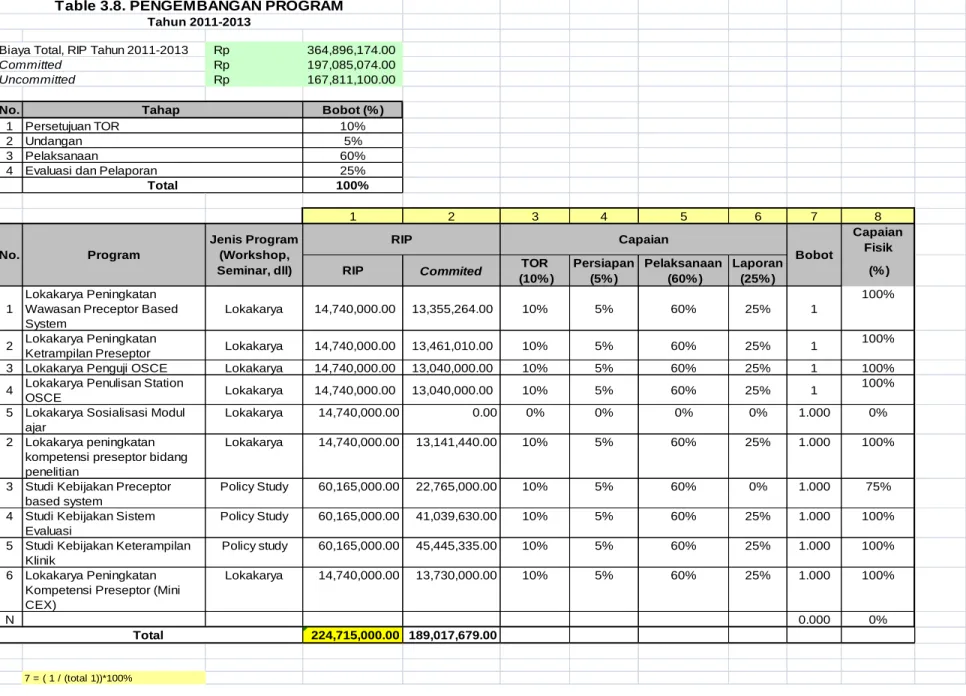Select the italic 'Commited' column header
This screenshot has width=966, height=696.
pos(451,270)
